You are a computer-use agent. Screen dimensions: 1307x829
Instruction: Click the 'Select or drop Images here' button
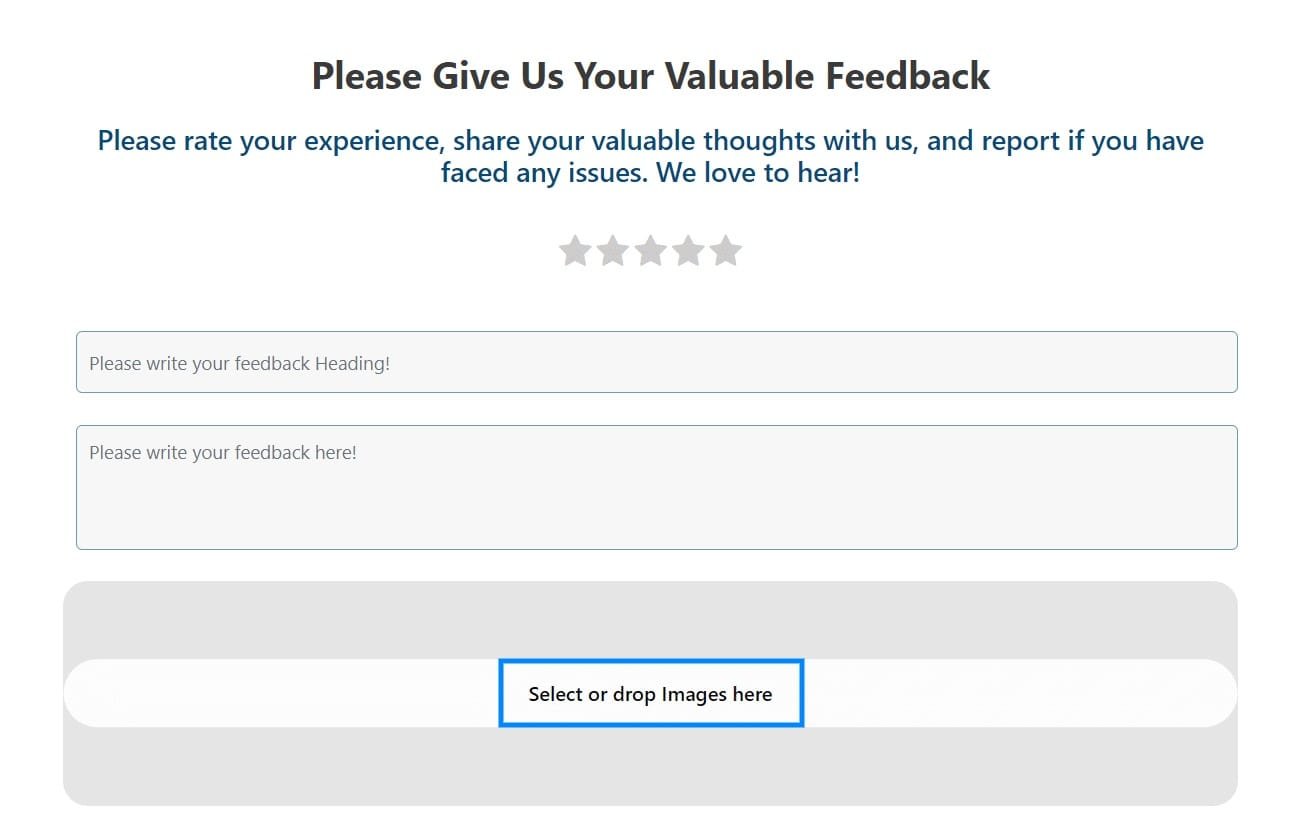[651, 693]
